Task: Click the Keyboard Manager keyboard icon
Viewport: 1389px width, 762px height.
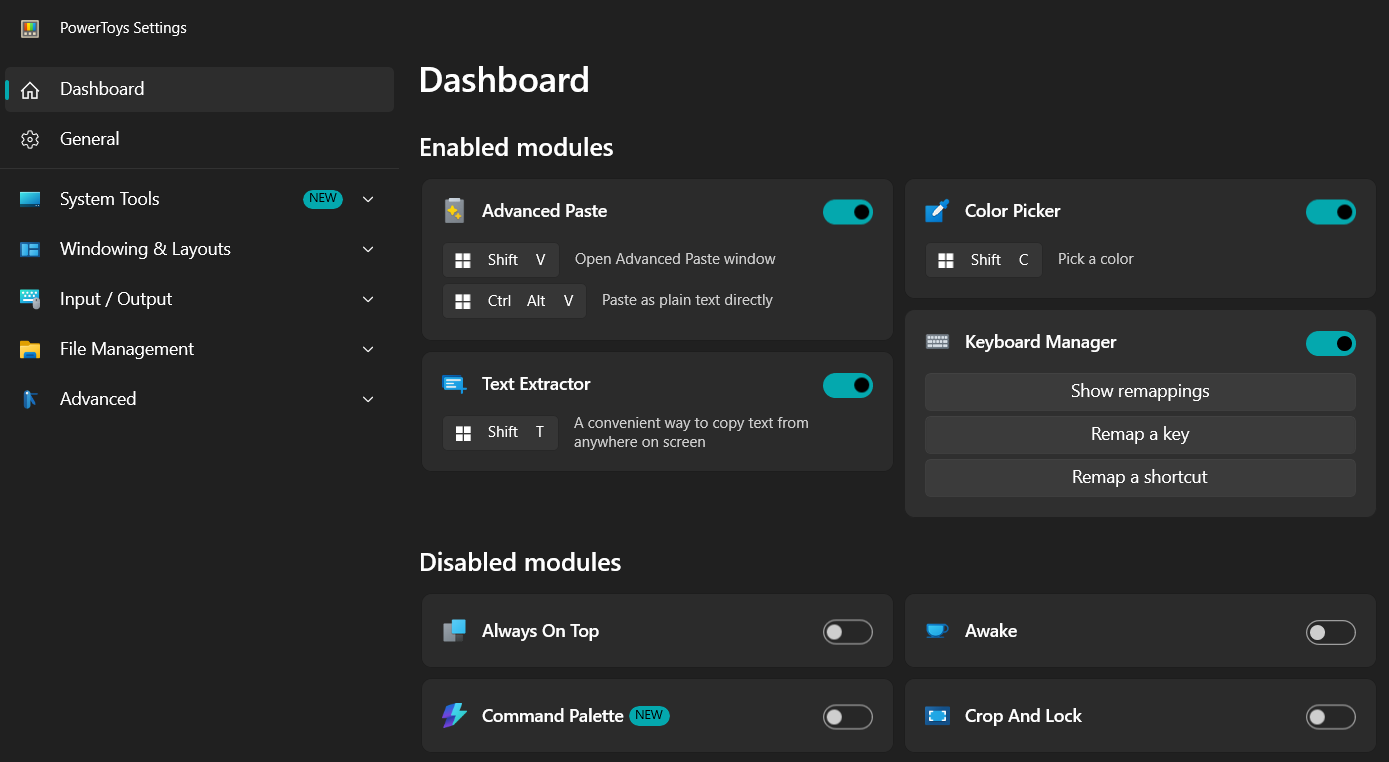Action: click(x=937, y=342)
